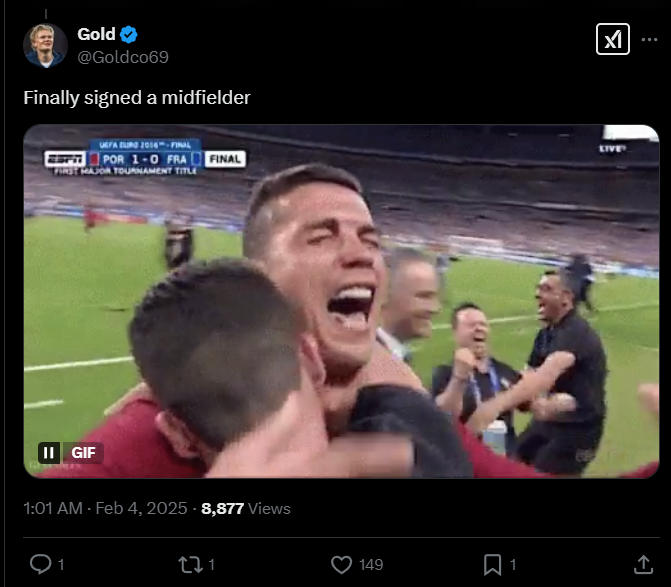Open the share menu arrow icon
The height and width of the screenshot is (587, 671).
coord(643,565)
